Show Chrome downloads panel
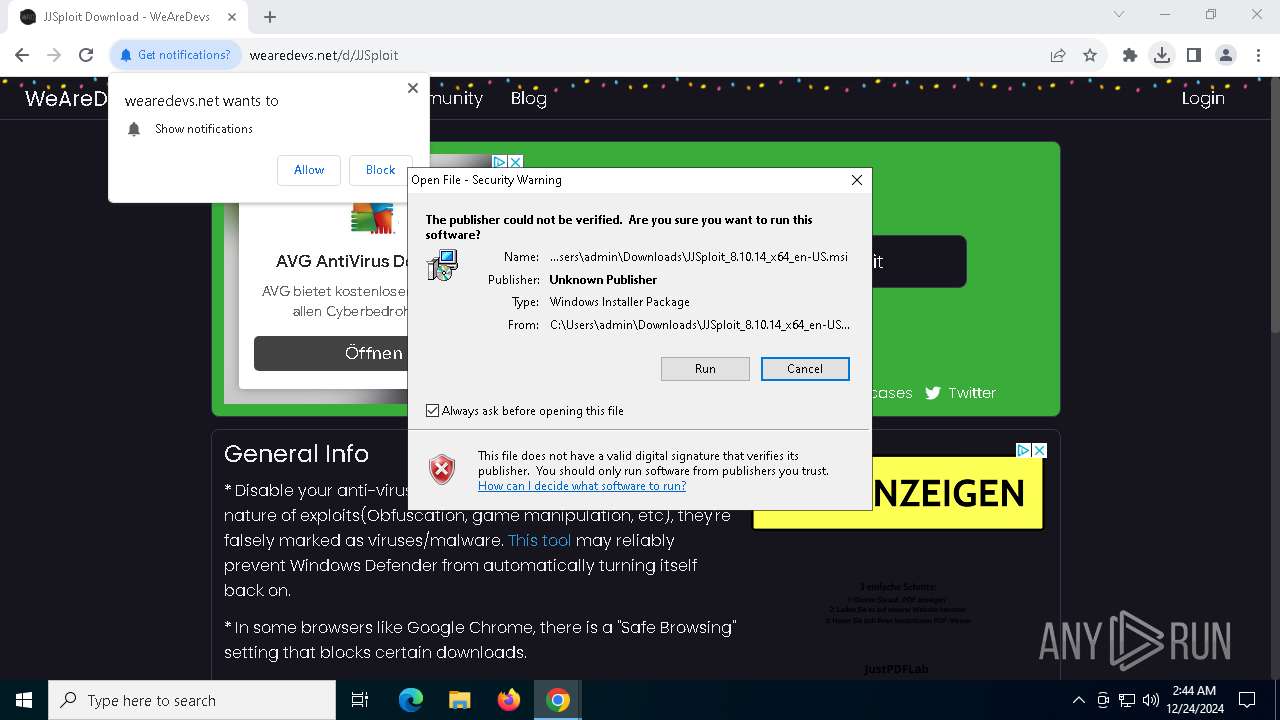Viewport: 1280px width, 720px height. click(1162, 55)
